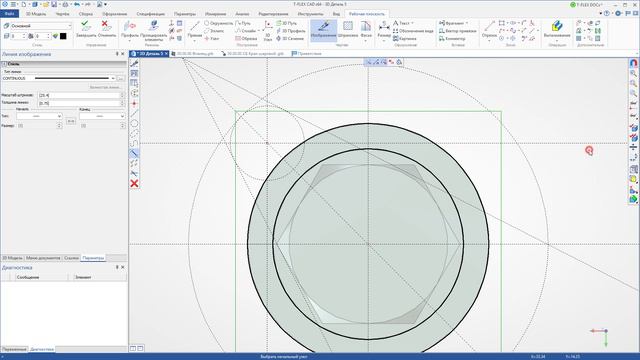Click the Обозначение вида tool
The image size is (640, 360).
pos(413,31)
